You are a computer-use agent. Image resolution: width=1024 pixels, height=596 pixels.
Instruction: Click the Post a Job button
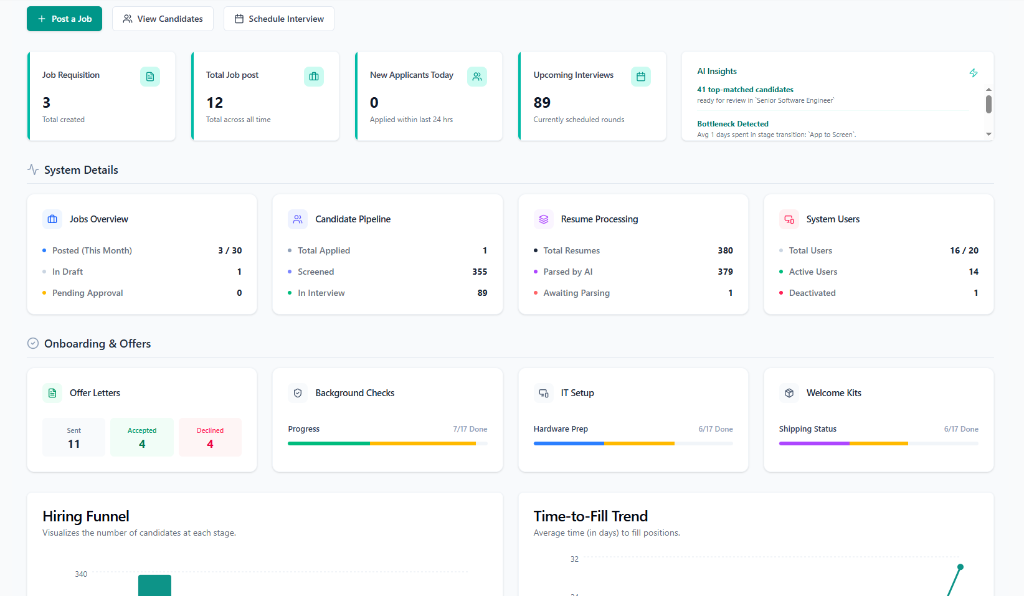(64, 19)
